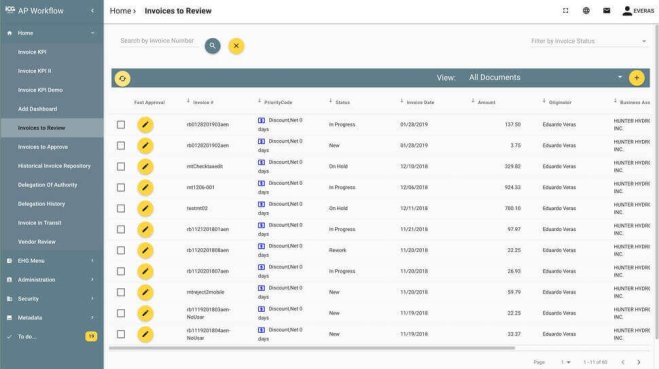Collapse the AP Workflow sidebar arrow

[92, 11]
